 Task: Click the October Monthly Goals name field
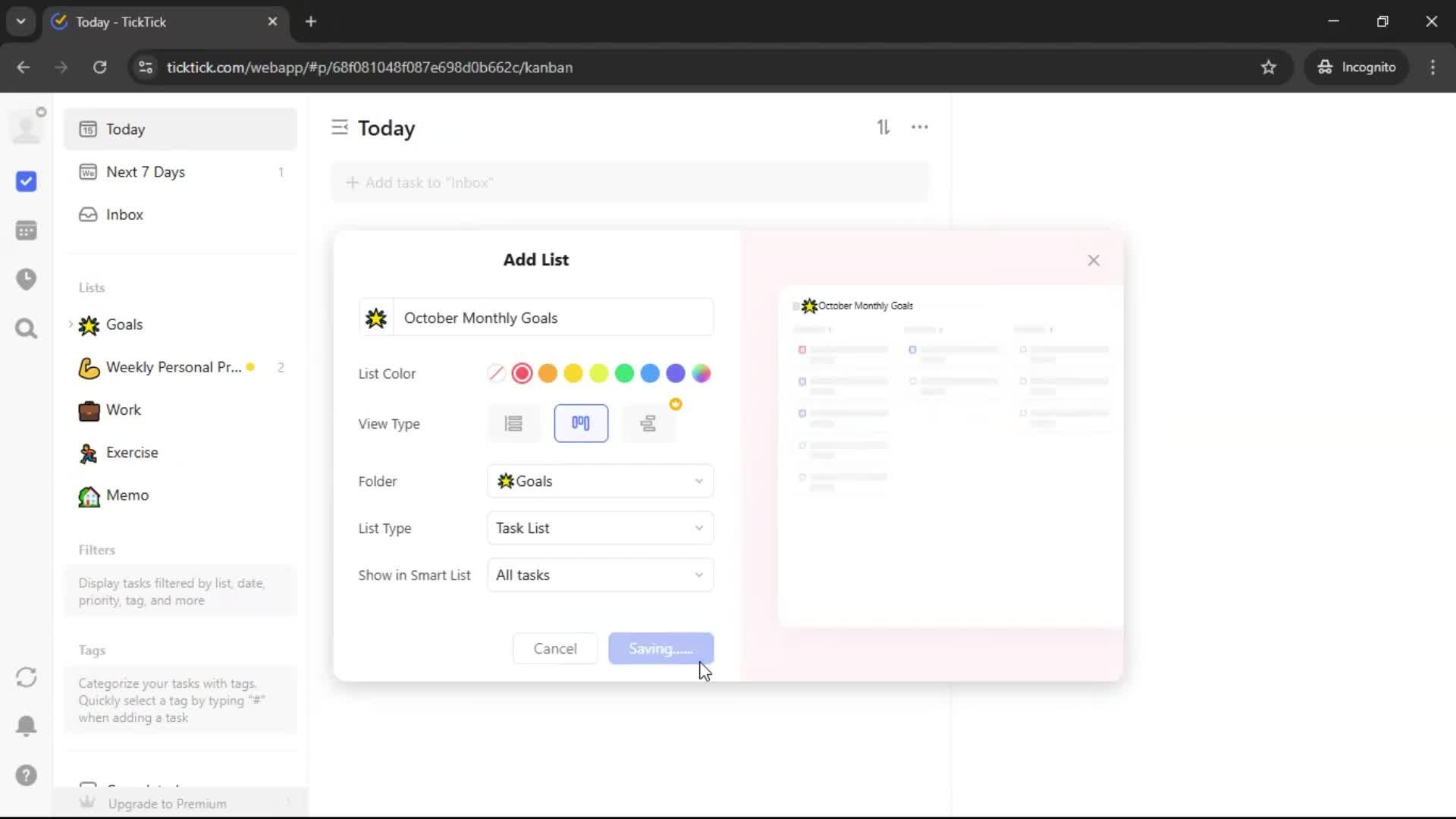(554, 318)
